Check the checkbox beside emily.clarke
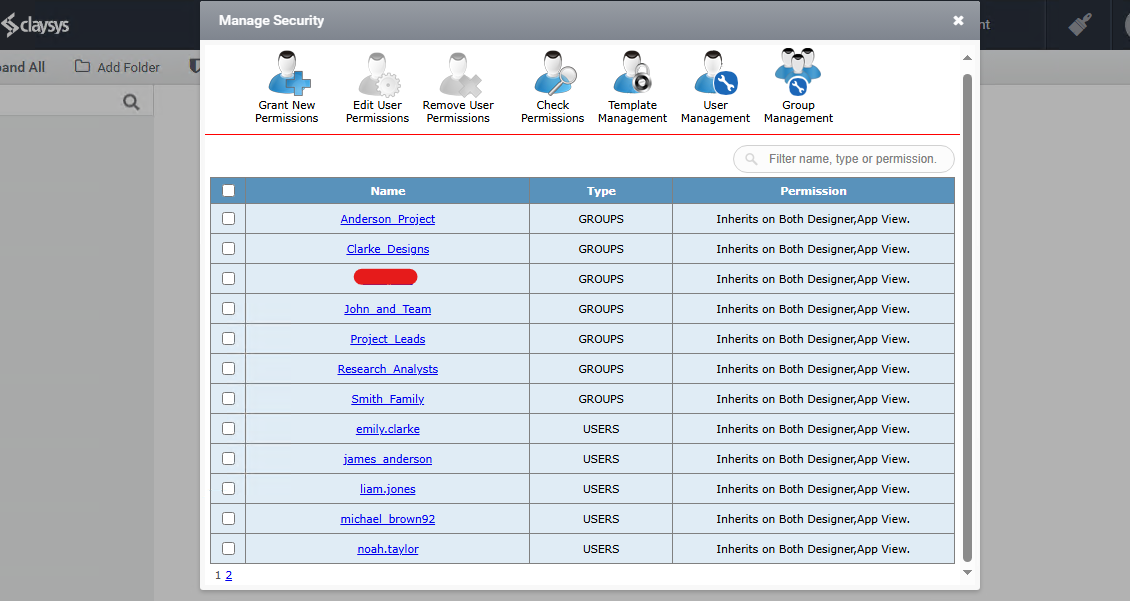The width and height of the screenshot is (1130, 601). tap(228, 428)
